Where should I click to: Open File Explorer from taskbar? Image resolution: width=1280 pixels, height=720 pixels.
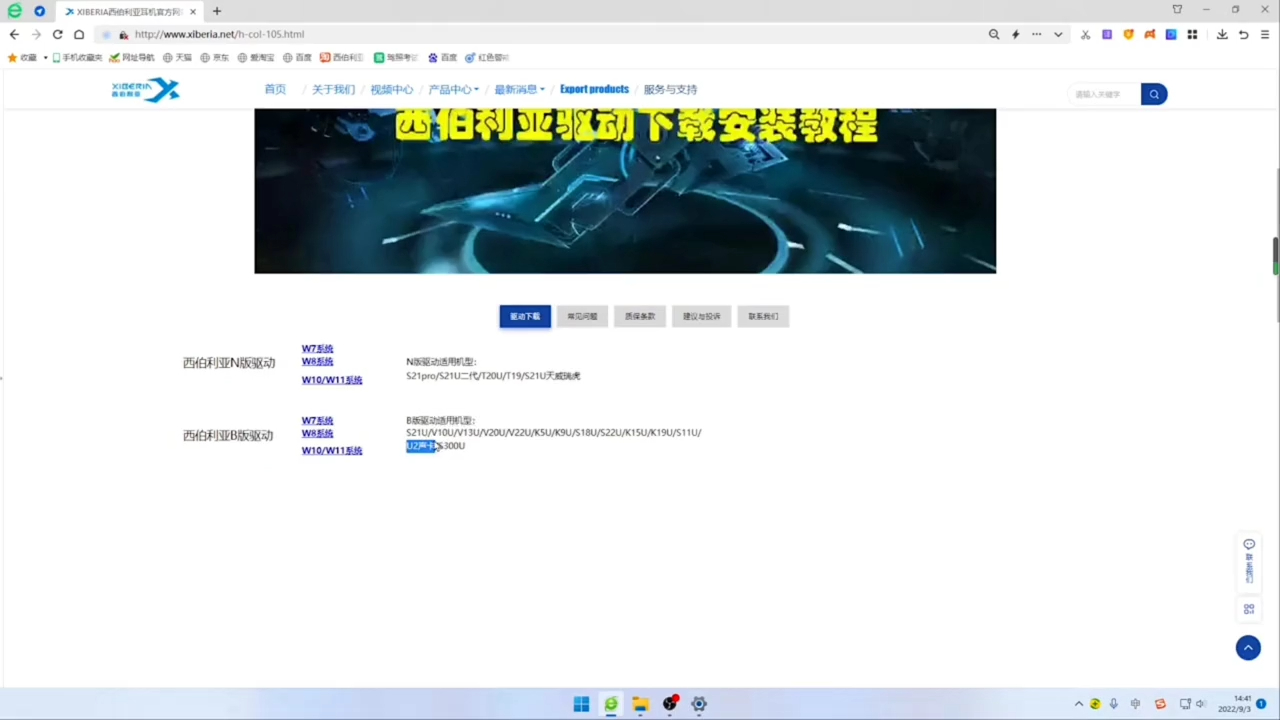point(640,704)
